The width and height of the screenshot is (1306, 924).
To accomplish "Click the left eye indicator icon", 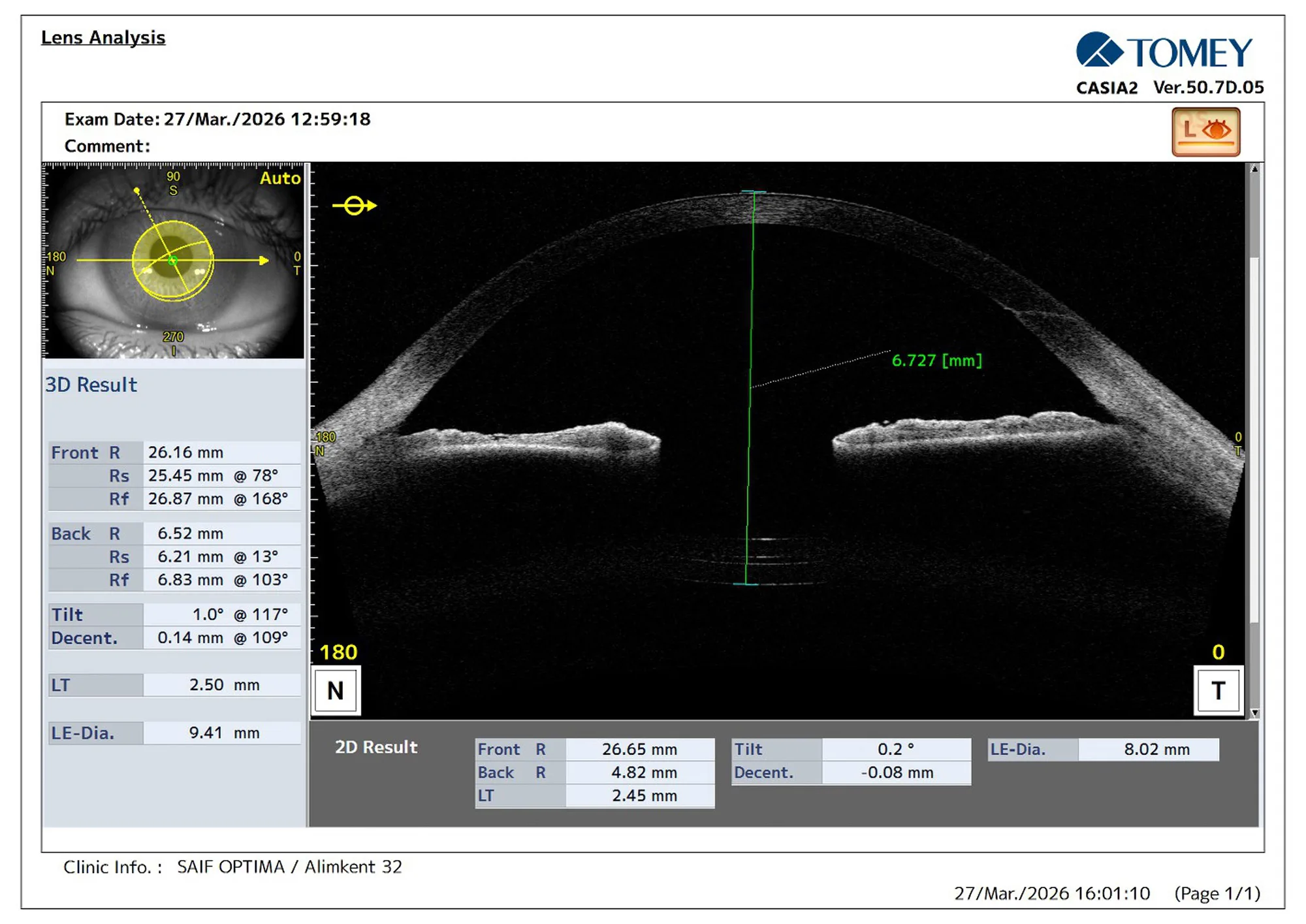I will pos(1205,132).
